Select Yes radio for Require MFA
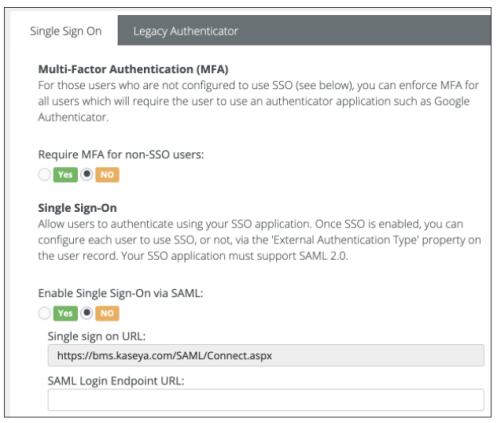497x423 pixels. [x=44, y=174]
